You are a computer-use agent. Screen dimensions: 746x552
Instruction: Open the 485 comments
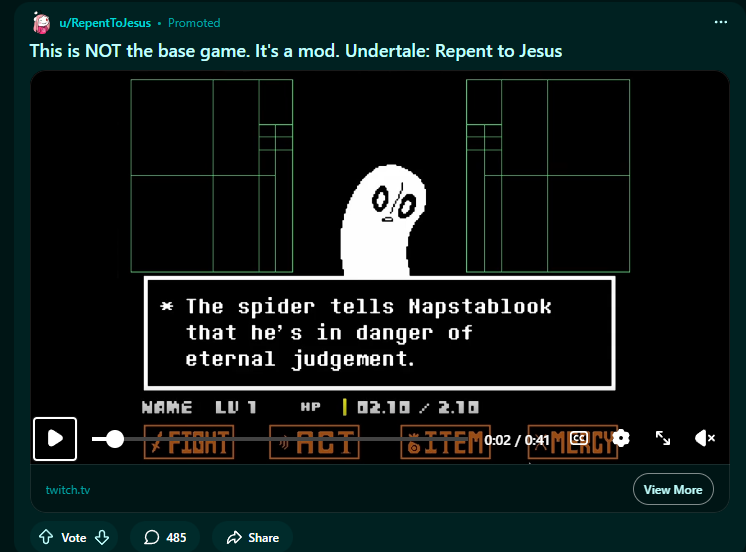(x=165, y=537)
